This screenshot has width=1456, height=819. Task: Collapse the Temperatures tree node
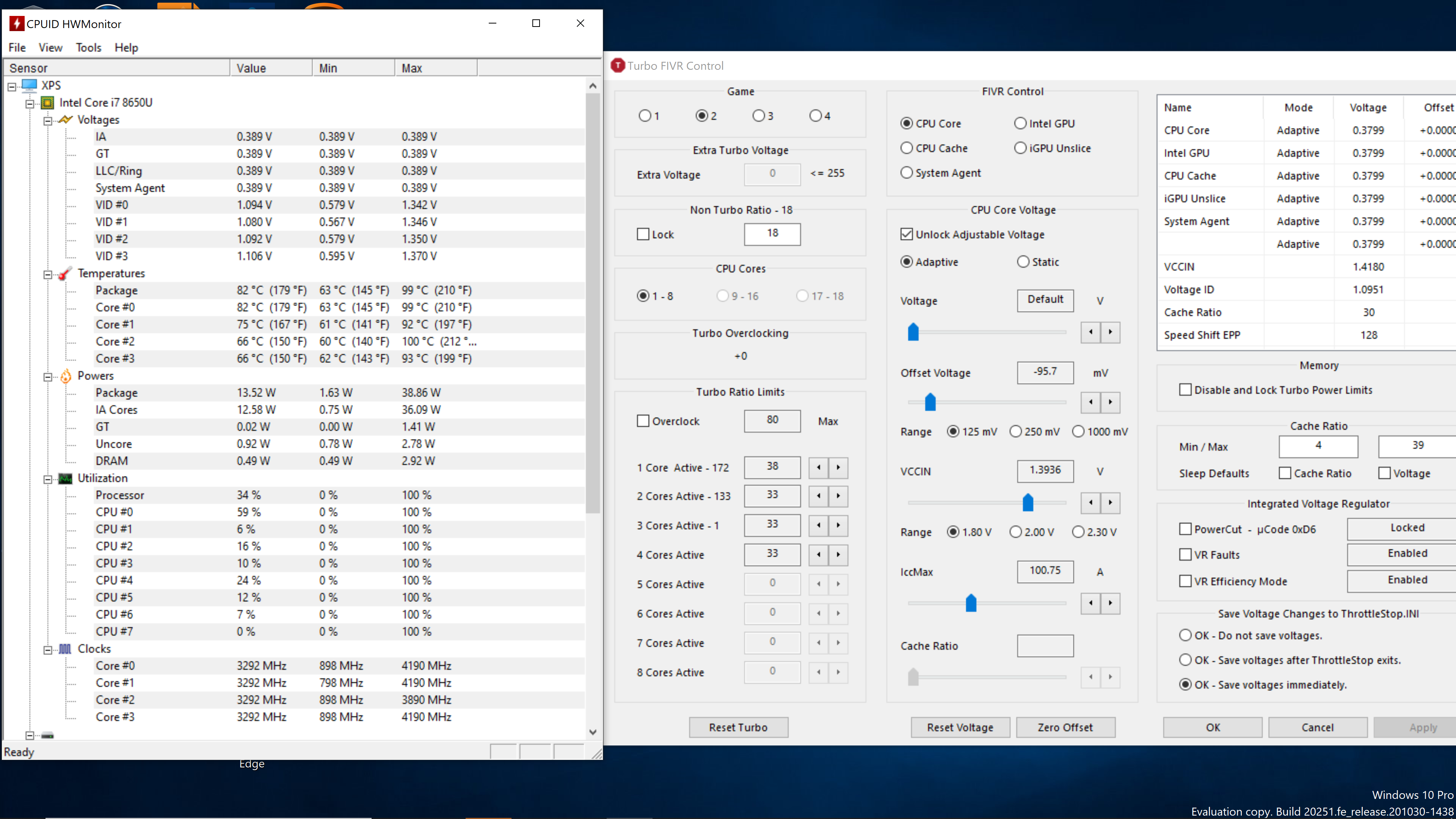click(x=47, y=274)
